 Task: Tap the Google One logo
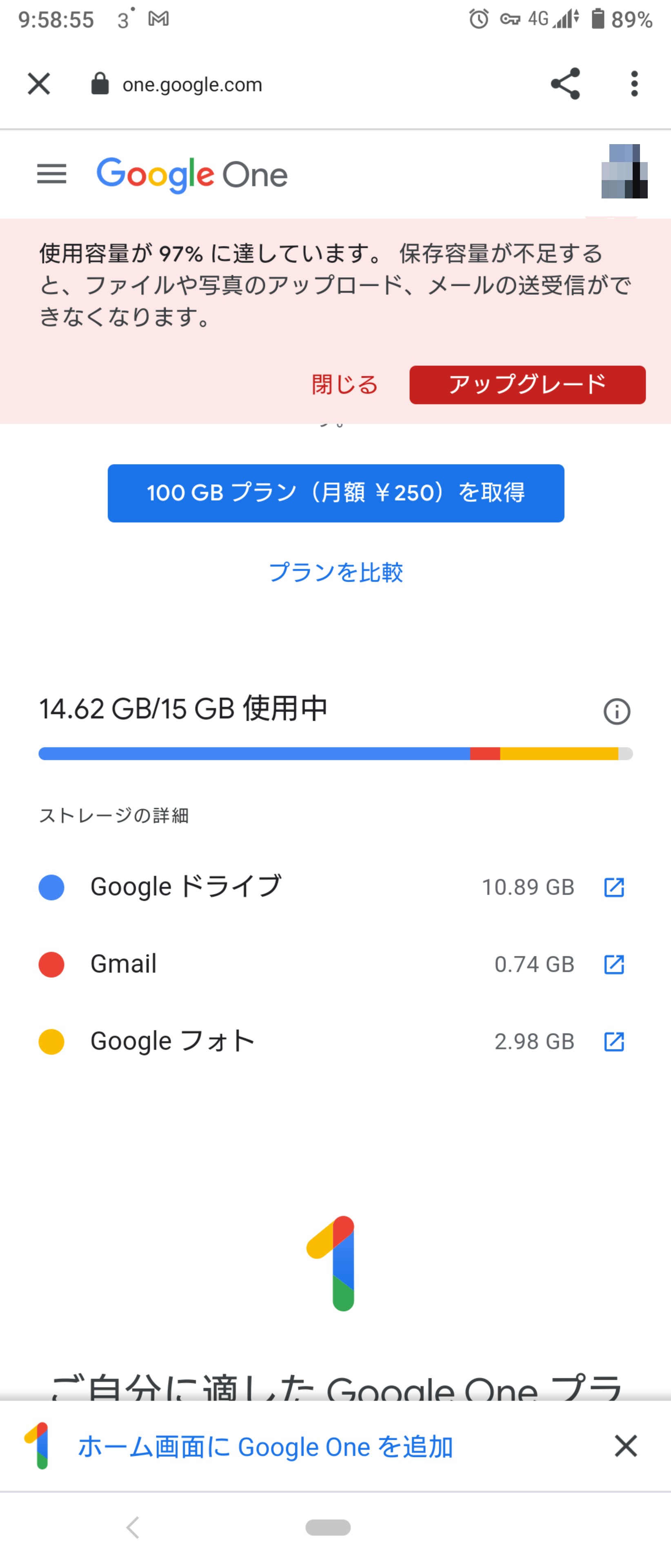[192, 175]
